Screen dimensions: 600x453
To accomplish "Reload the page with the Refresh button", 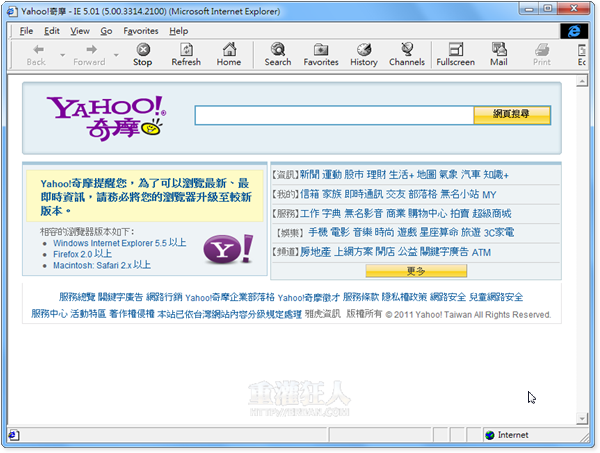I will 186,55.
